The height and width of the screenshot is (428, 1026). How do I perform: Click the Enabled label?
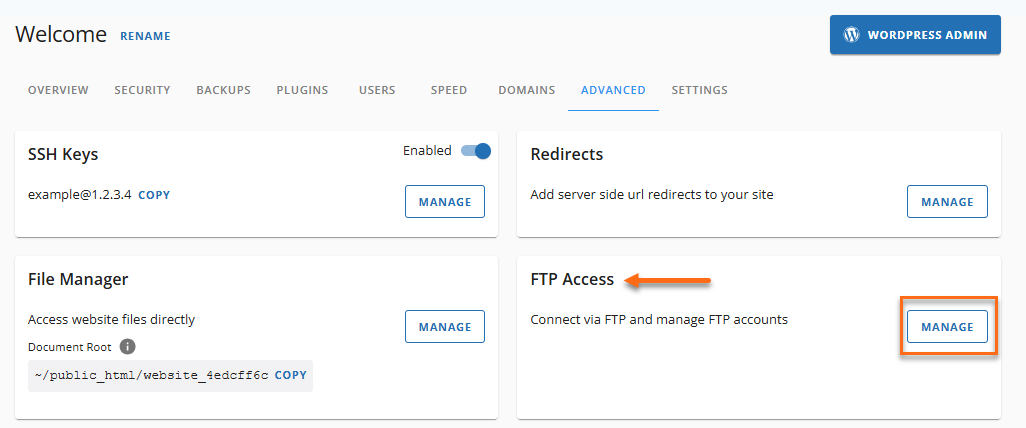click(x=427, y=151)
